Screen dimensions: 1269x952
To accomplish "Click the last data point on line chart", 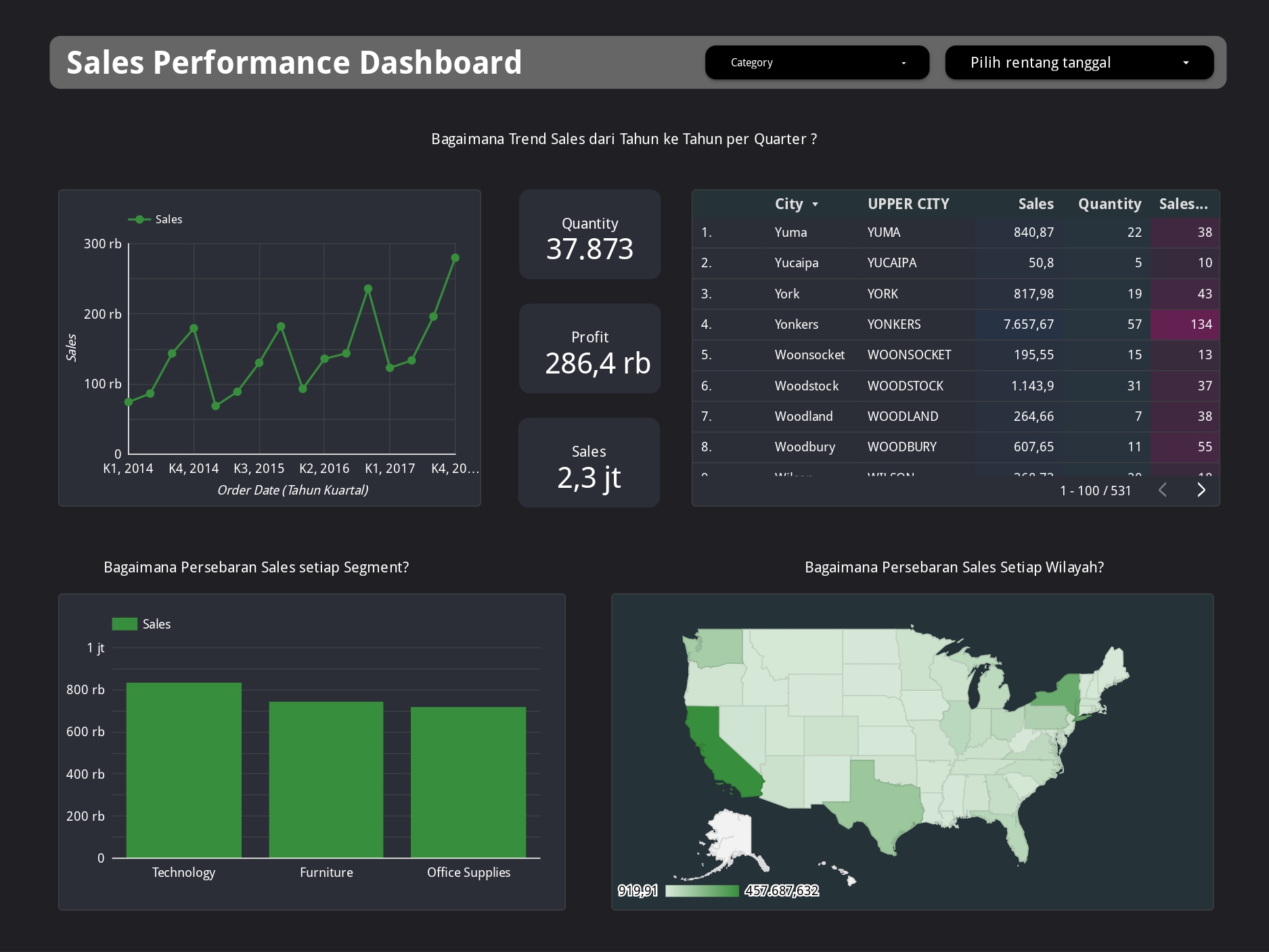I will pyautogui.click(x=455, y=258).
